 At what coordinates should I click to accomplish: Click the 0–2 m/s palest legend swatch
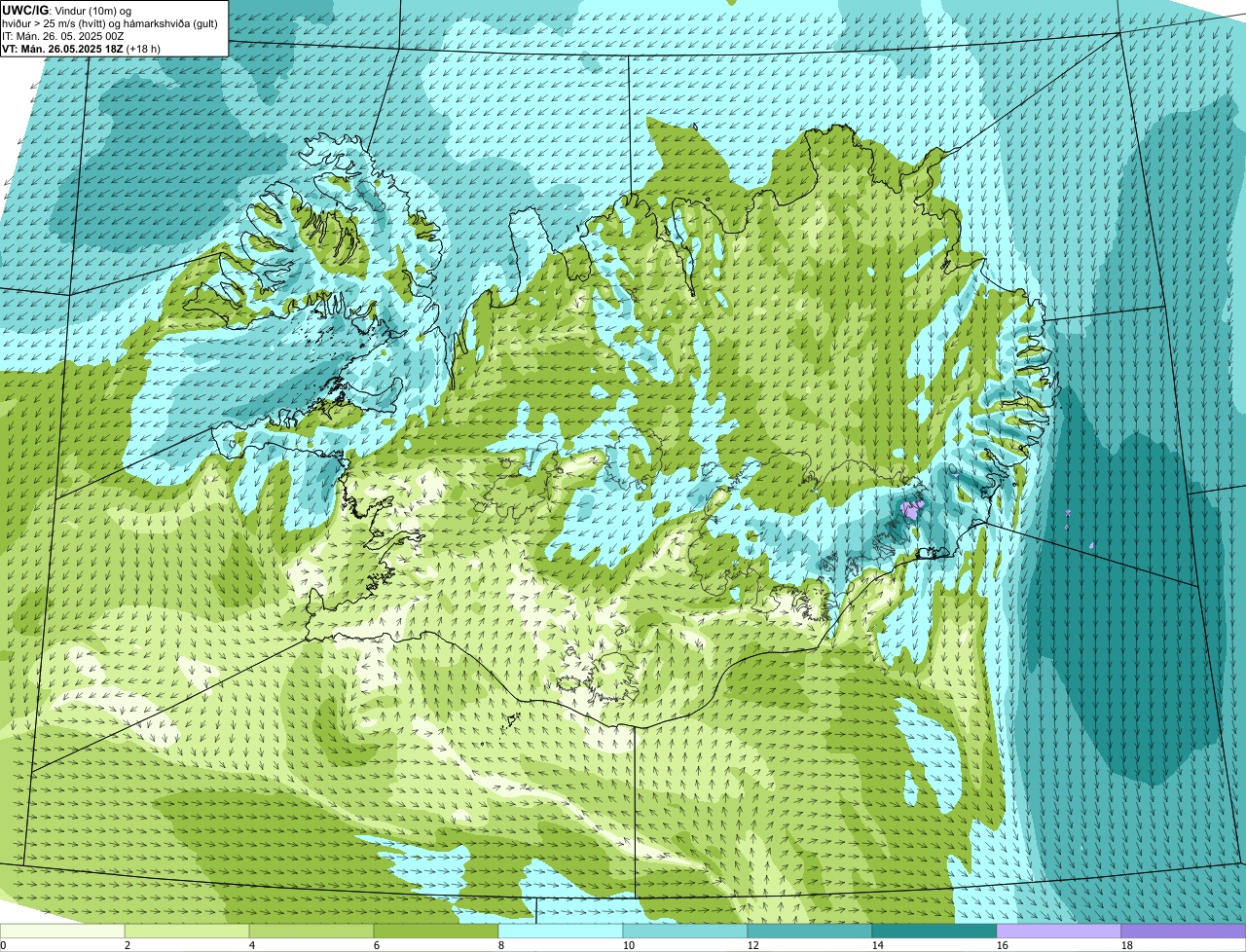click(62, 932)
